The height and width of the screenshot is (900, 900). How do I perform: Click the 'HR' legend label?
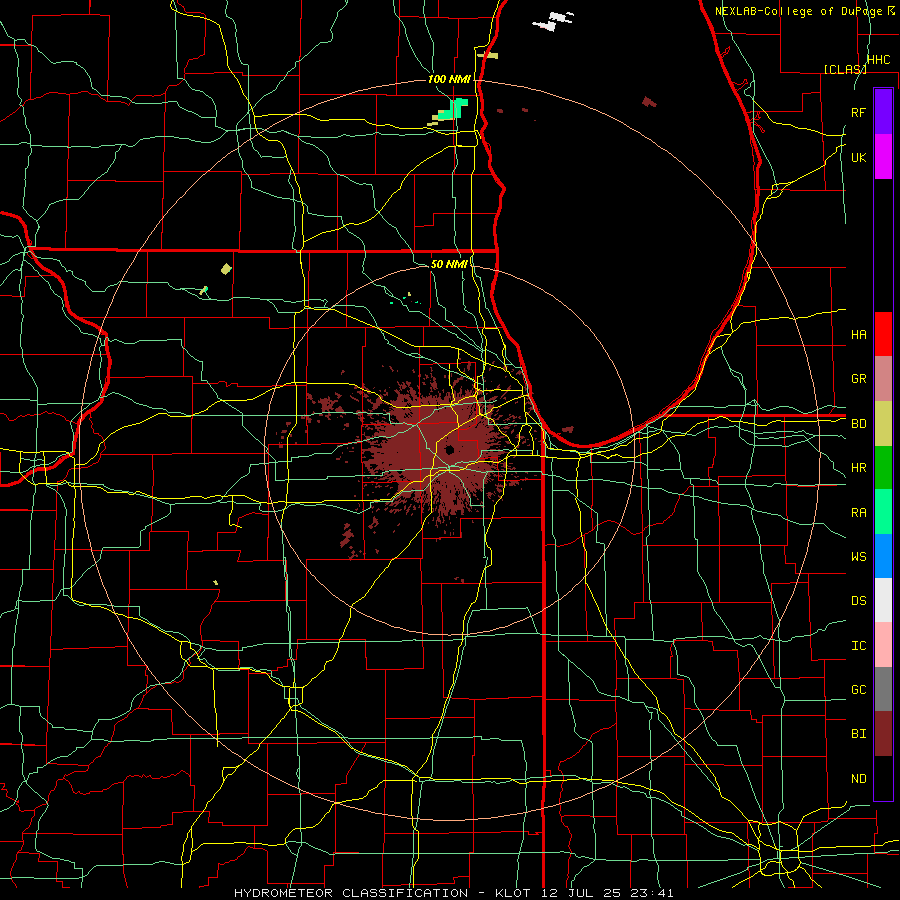tap(858, 468)
